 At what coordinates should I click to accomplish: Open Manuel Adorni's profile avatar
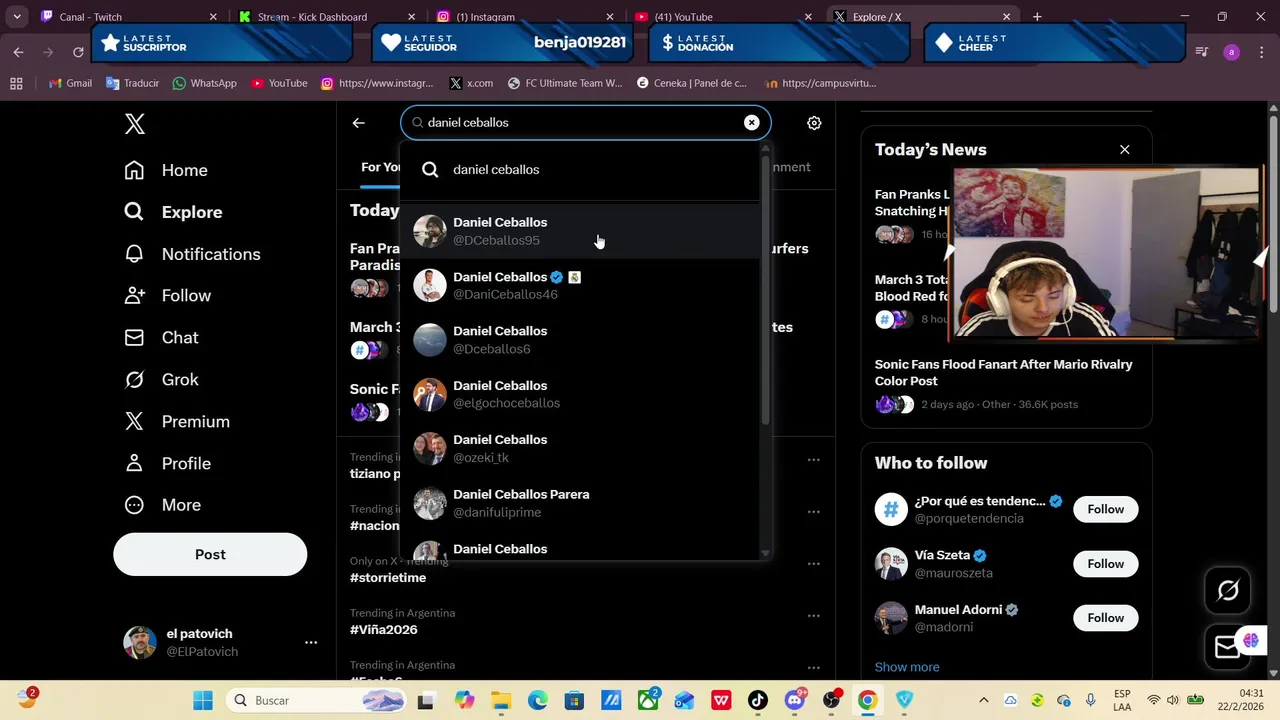(x=891, y=618)
